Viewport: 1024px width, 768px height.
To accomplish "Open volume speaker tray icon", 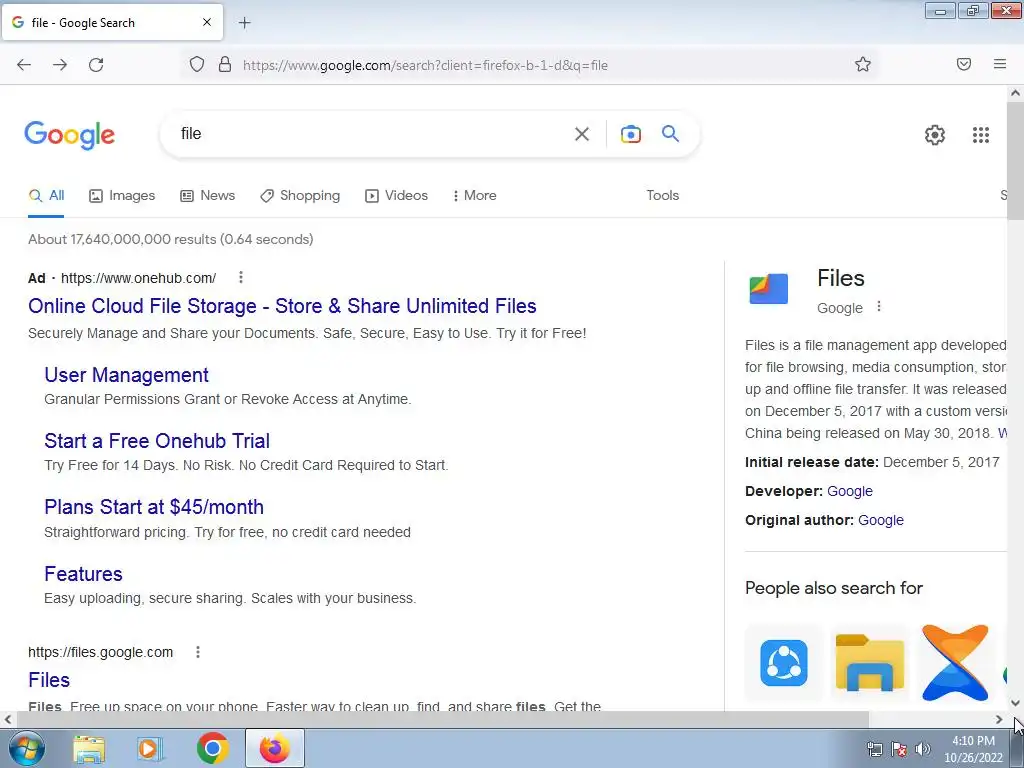I will tap(923, 749).
